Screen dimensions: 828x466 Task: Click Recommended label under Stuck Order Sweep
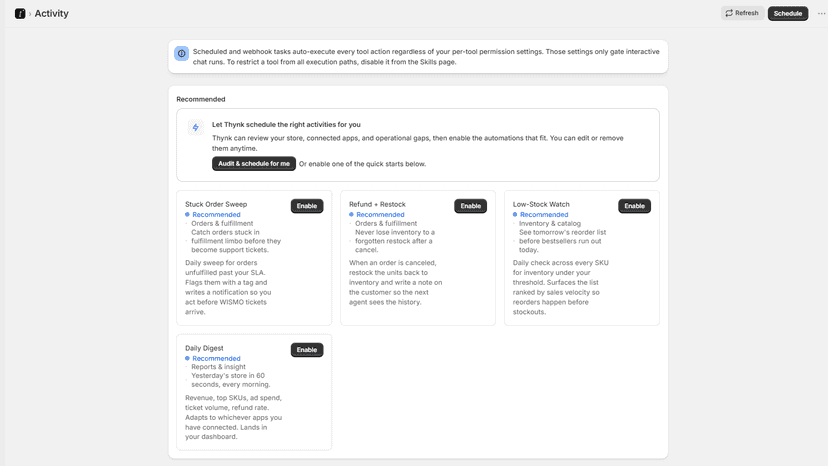pos(216,215)
